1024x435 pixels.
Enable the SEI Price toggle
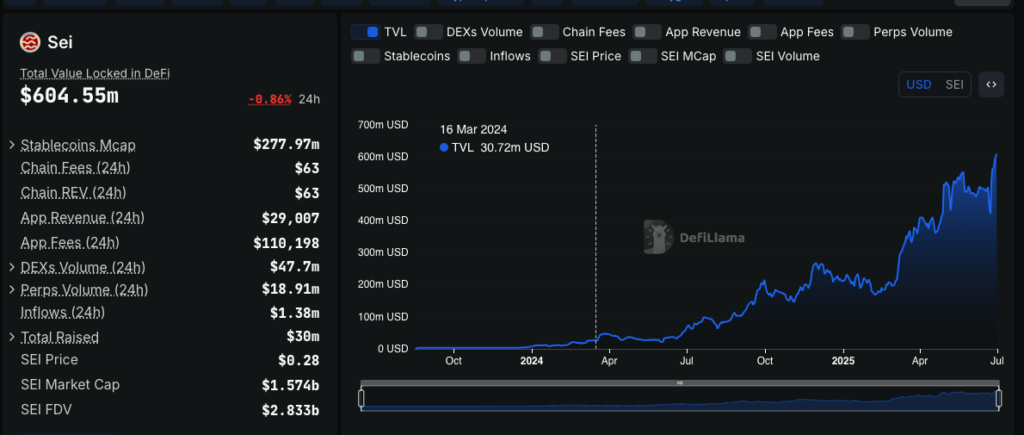coord(552,56)
